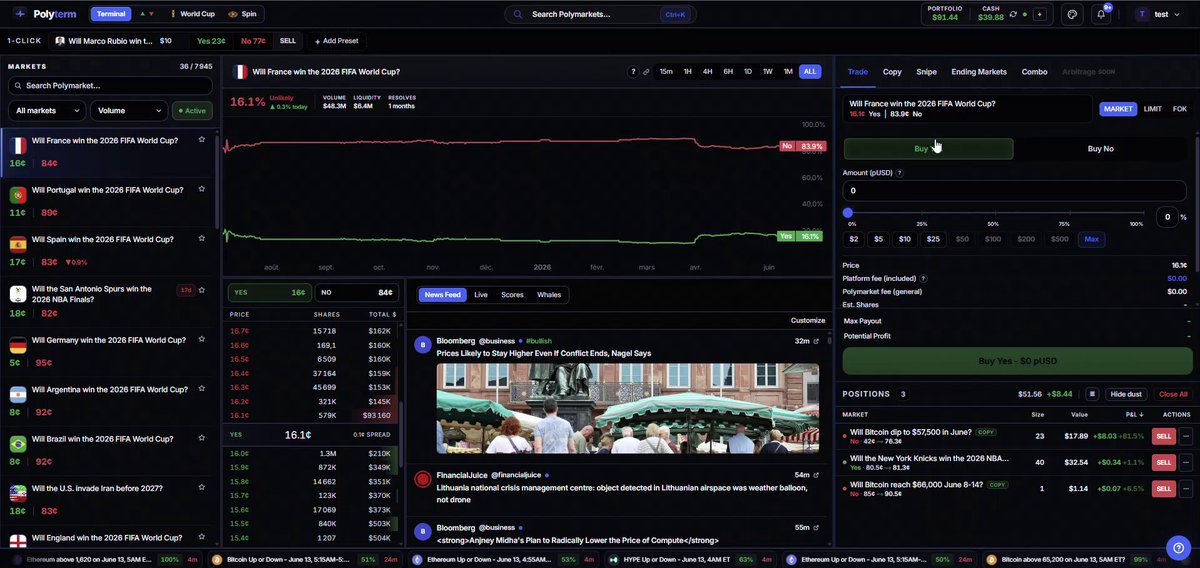Viewport: 1200px width, 568px height.
Task: Open the chart help question mark
Action: pos(633,72)
